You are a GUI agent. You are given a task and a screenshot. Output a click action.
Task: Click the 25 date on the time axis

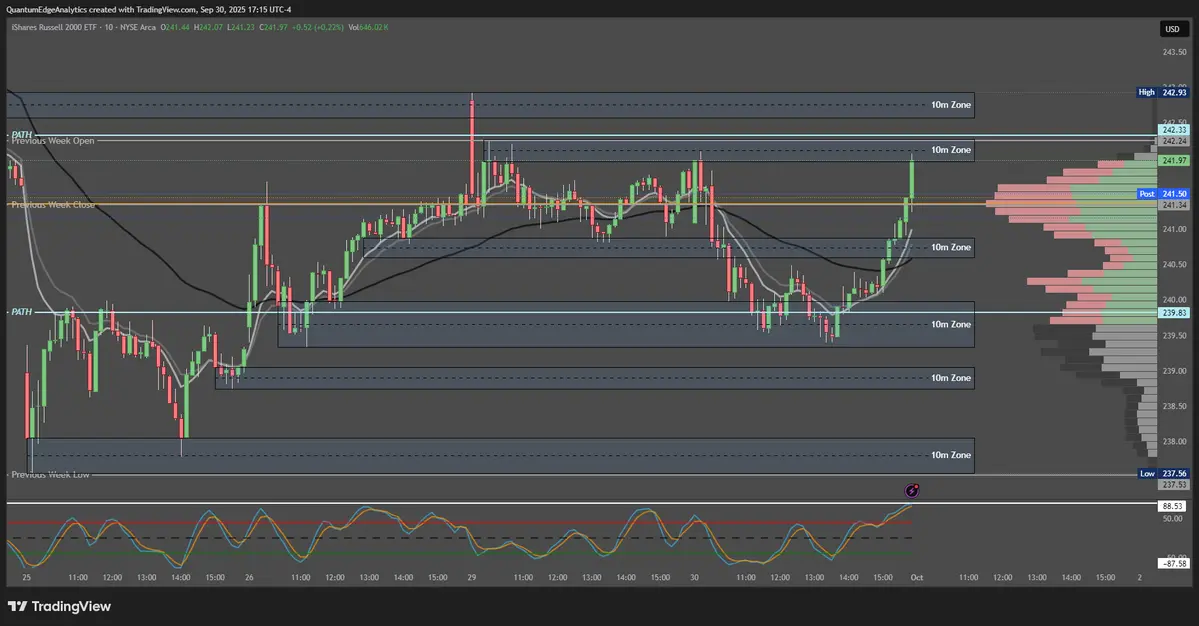pyautogui.click(x=27, y=577)
